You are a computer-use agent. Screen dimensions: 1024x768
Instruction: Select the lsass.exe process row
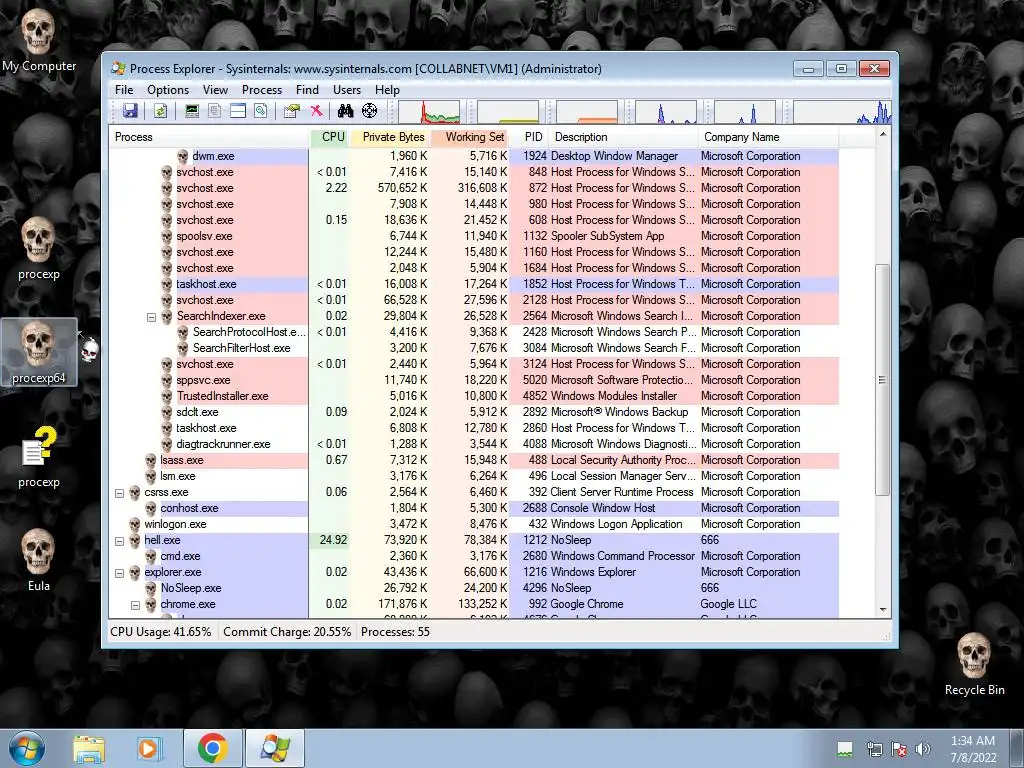[x=474, y=460]
